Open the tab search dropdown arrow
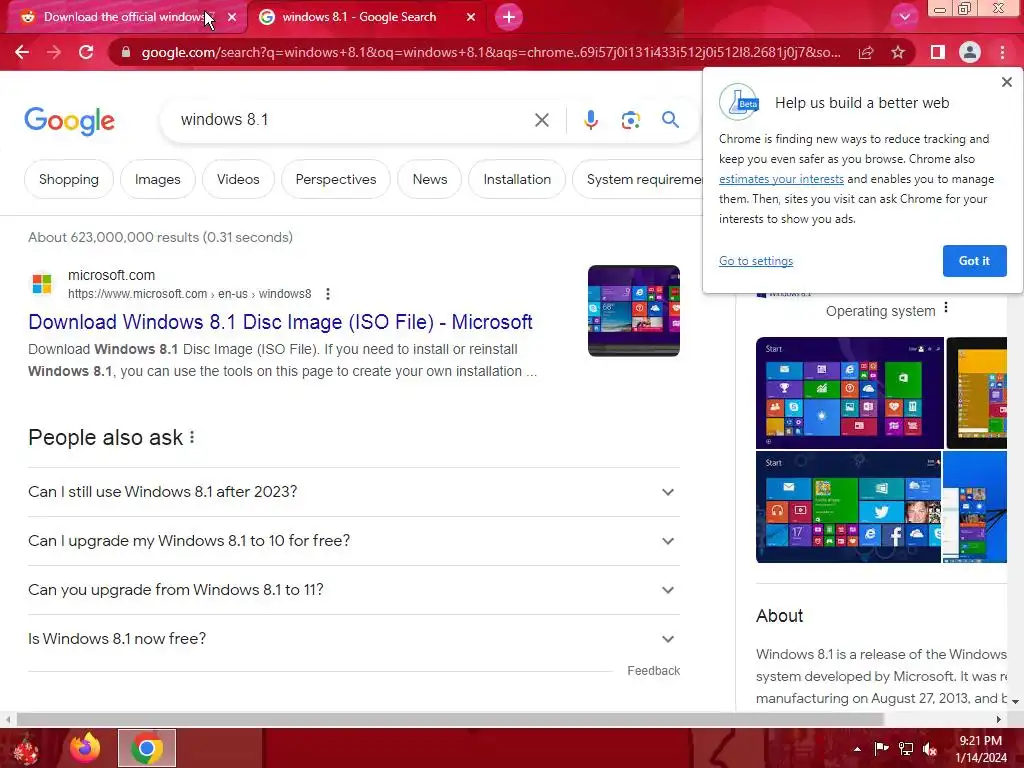Image resolution: width=1024 pixels, height=768 pixels. point(904,17)
